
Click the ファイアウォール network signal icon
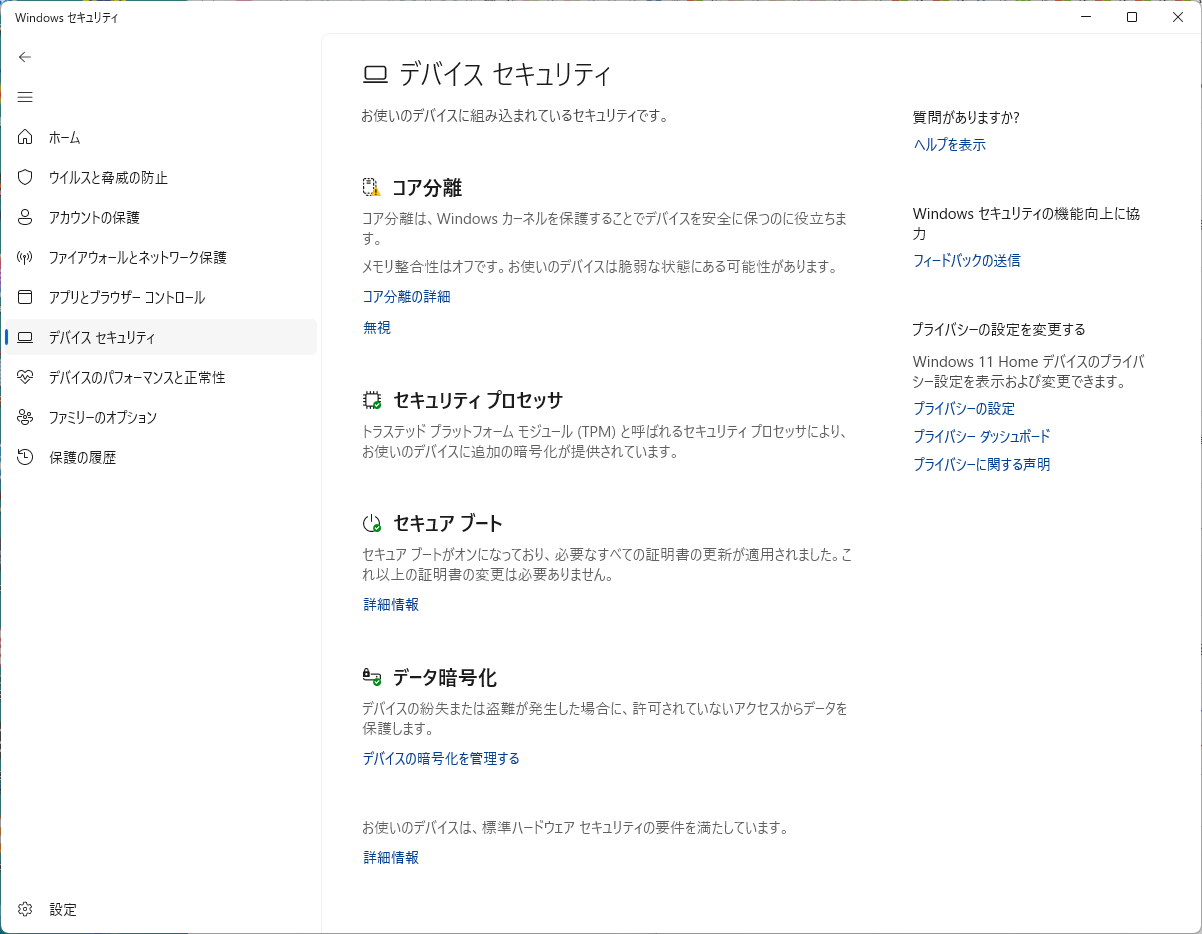(25, 257)
